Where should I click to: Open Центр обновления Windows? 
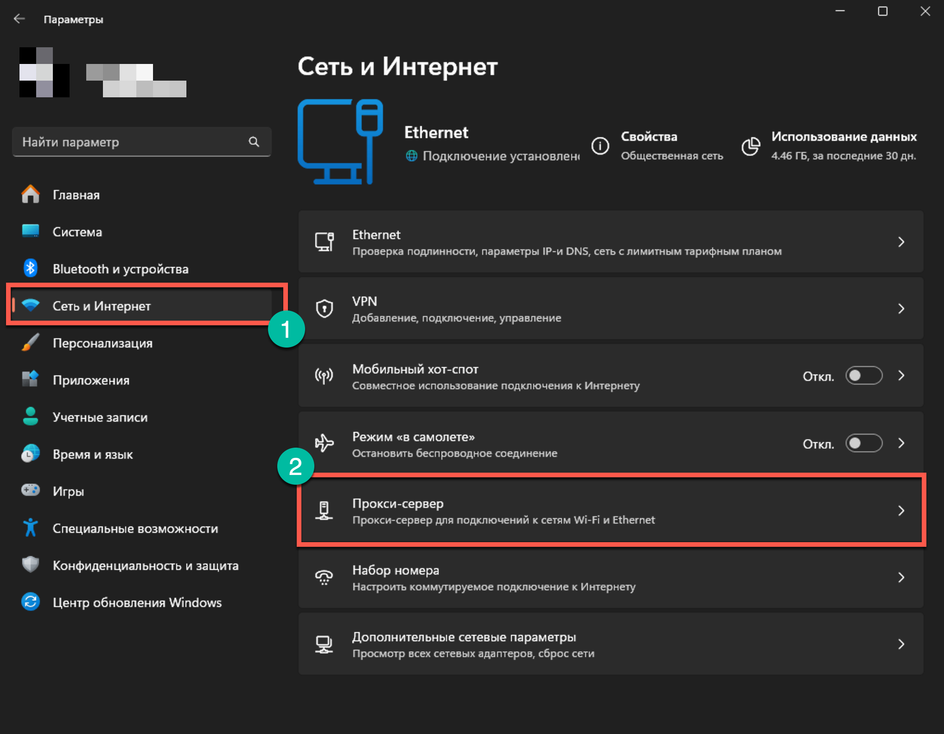[141, 602]
